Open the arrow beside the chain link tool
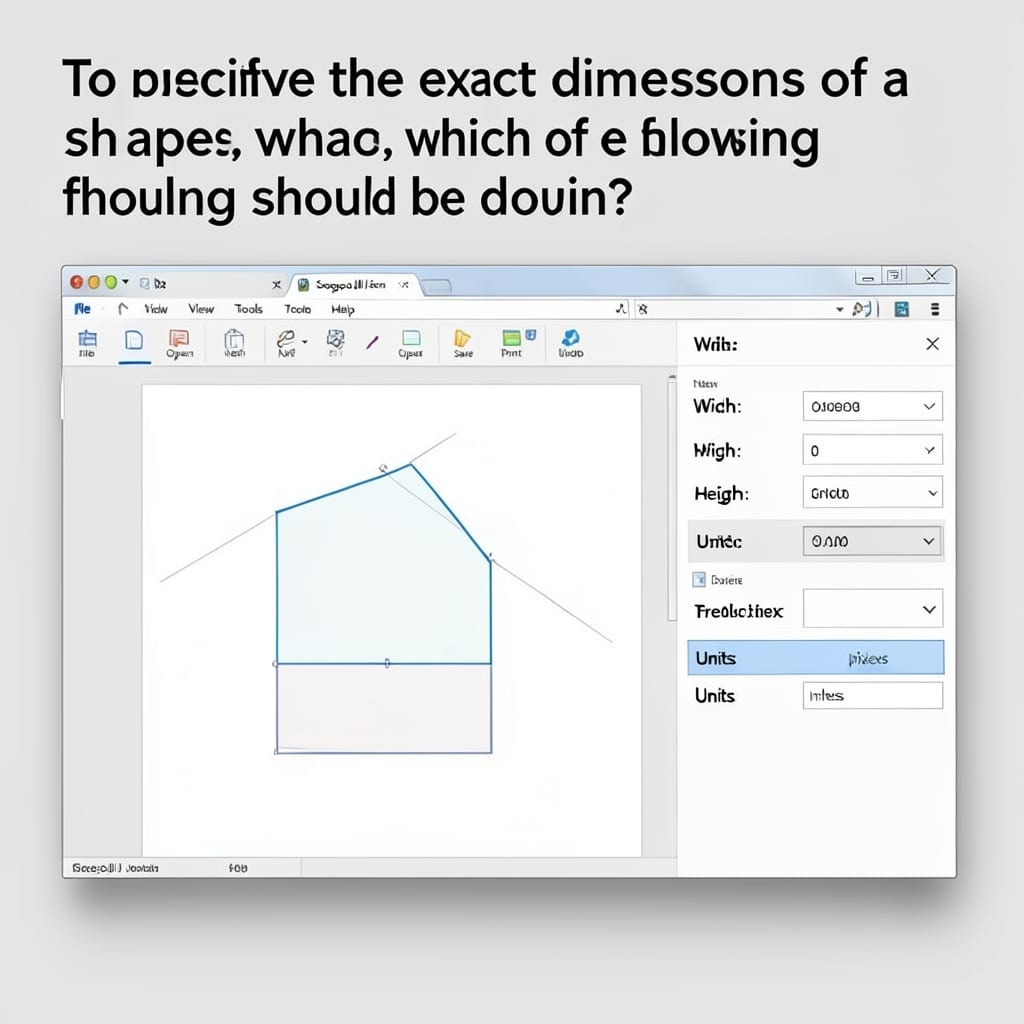 [305, 342]
